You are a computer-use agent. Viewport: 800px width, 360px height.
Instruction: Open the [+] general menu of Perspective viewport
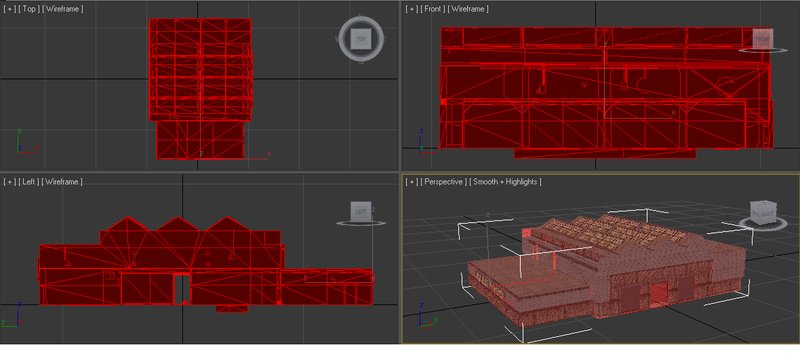[411, 182]
